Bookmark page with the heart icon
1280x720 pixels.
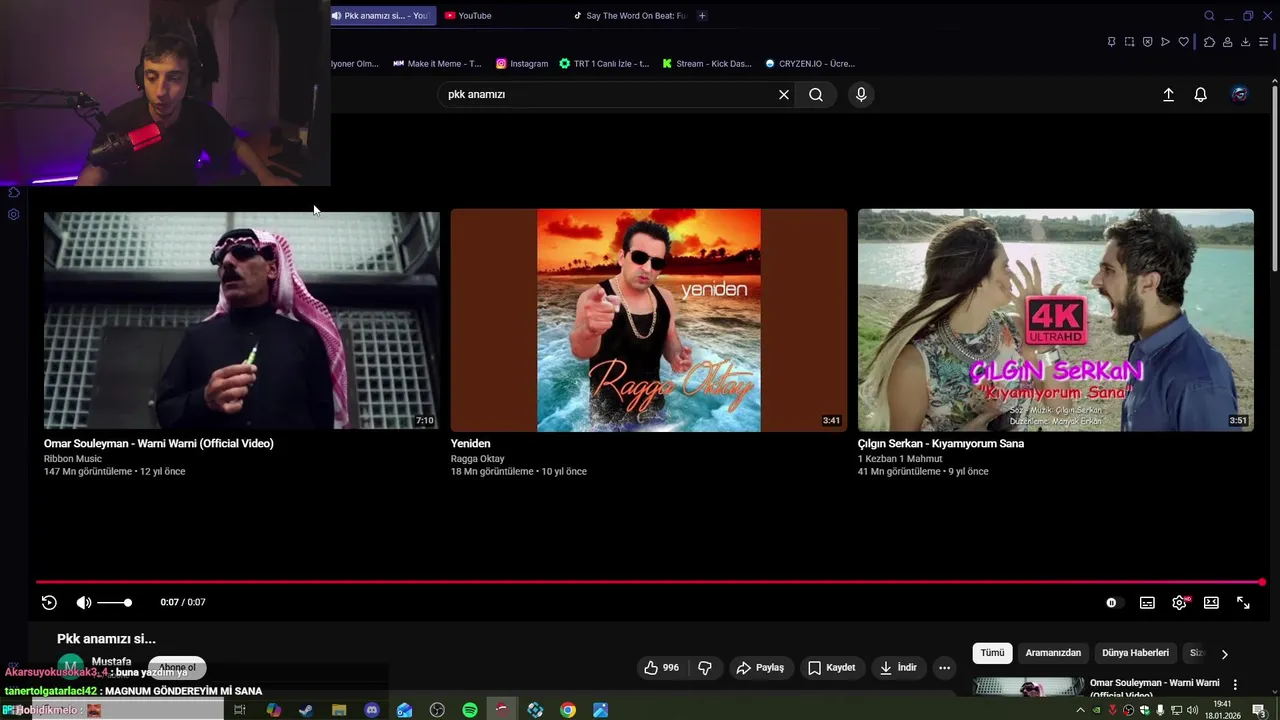1183,42
